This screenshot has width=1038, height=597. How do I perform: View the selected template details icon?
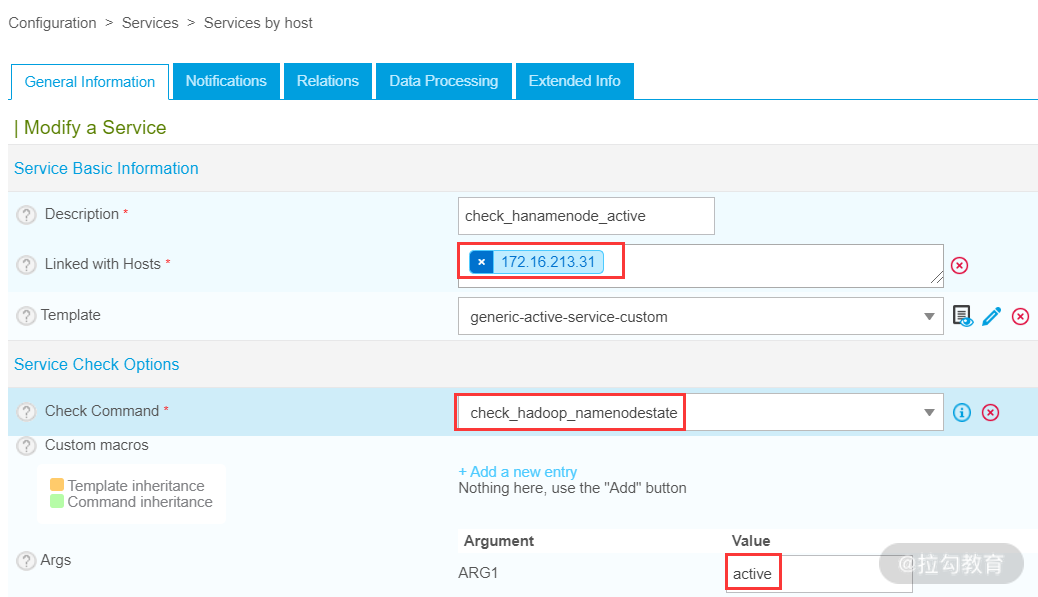tap(963, 316)
